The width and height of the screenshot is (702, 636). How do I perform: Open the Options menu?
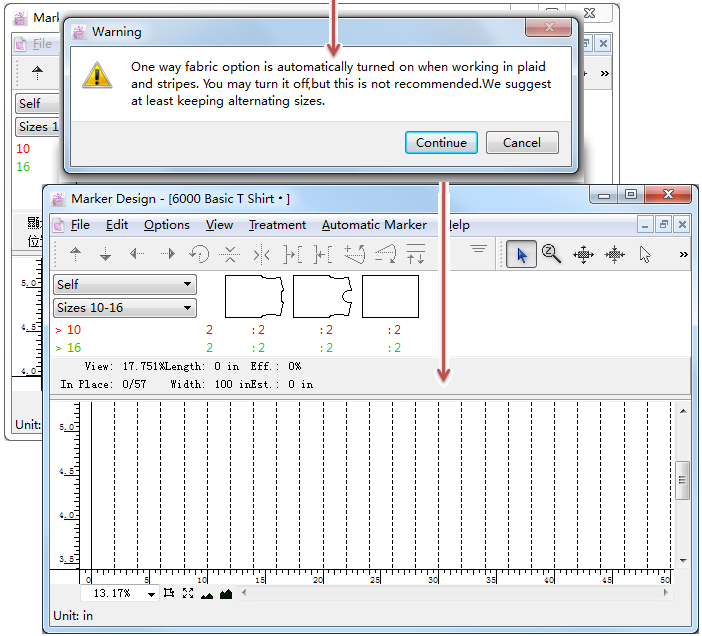(166, 225)
